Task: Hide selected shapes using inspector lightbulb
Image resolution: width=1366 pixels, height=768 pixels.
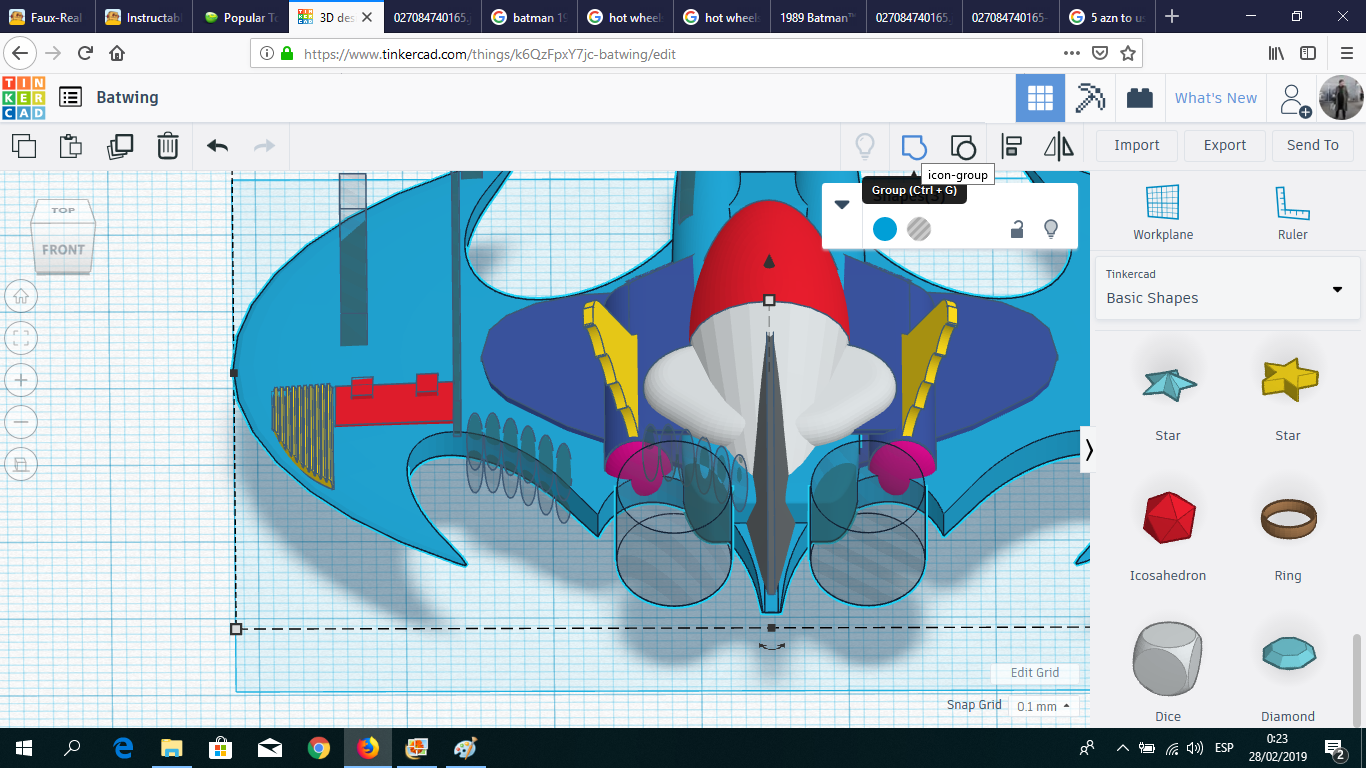Action: point(1051,229)
